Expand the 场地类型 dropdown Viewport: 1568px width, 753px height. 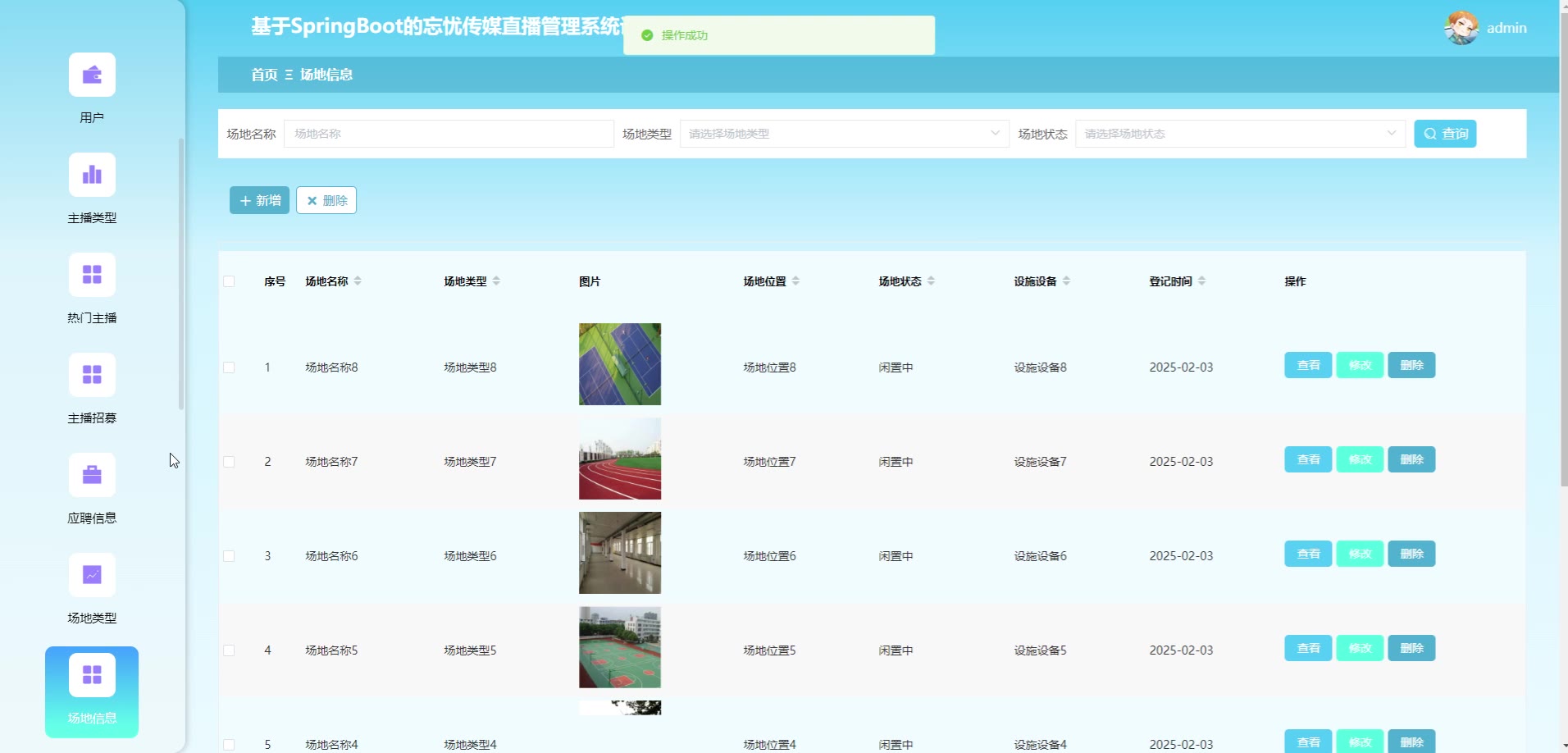click(x=843, y=134)
